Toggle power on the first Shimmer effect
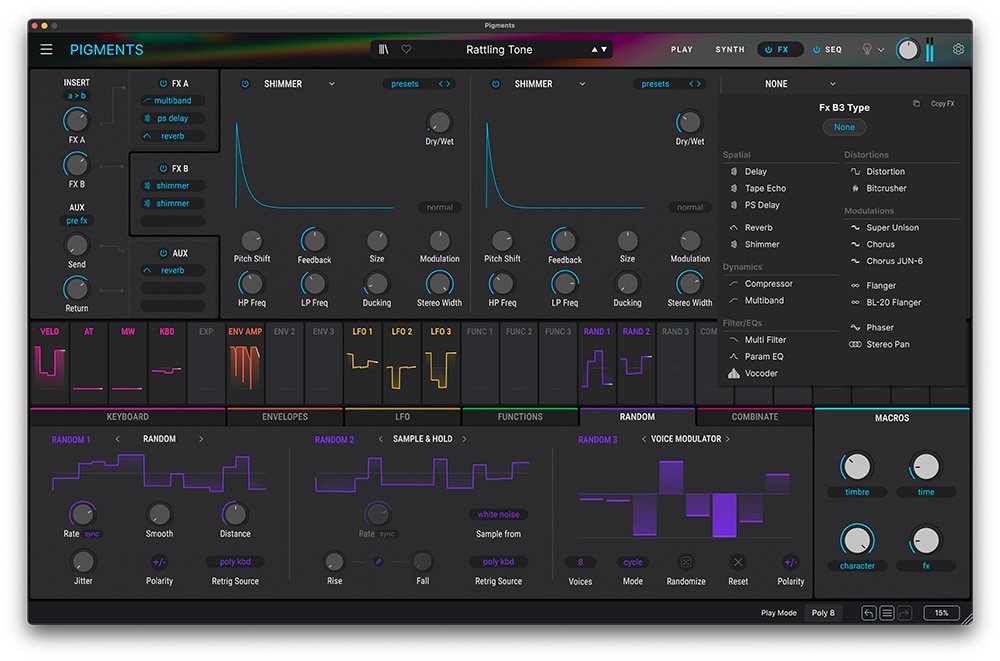 pos(245,84)
